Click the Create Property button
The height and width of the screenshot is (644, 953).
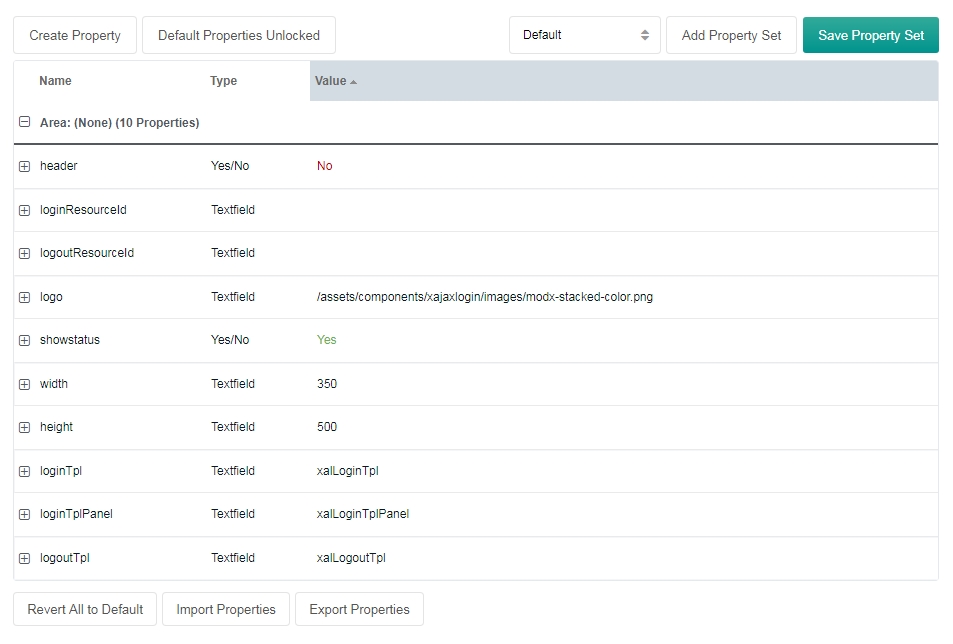75,35
